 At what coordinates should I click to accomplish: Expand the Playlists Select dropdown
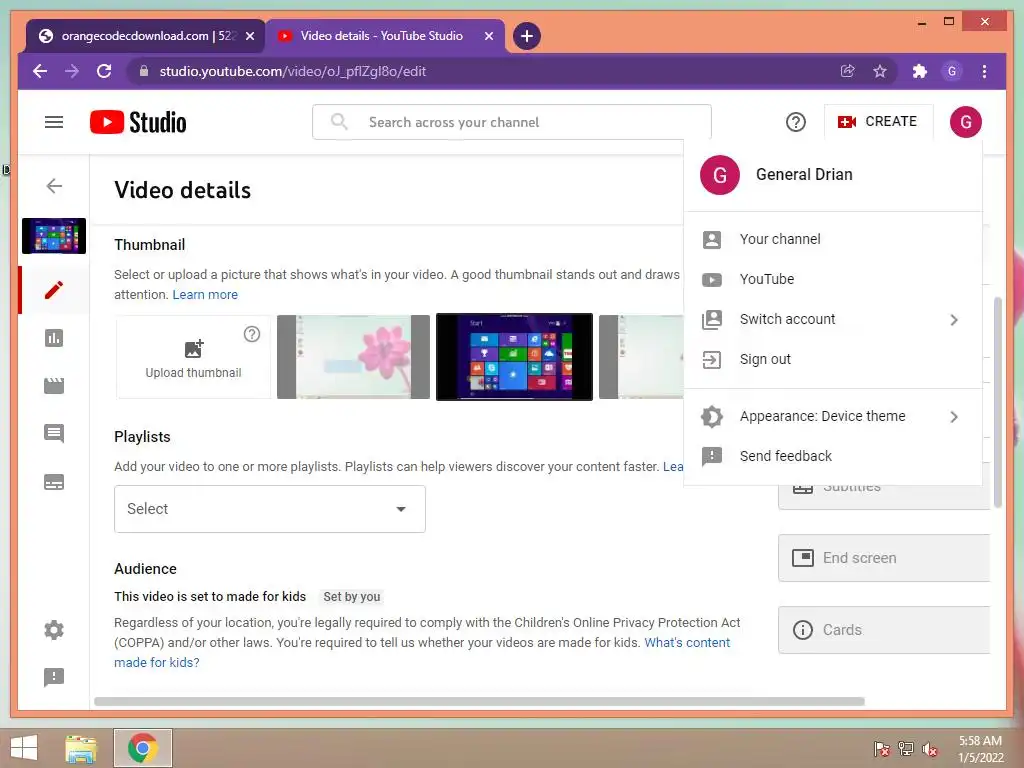tap(270, 509)
